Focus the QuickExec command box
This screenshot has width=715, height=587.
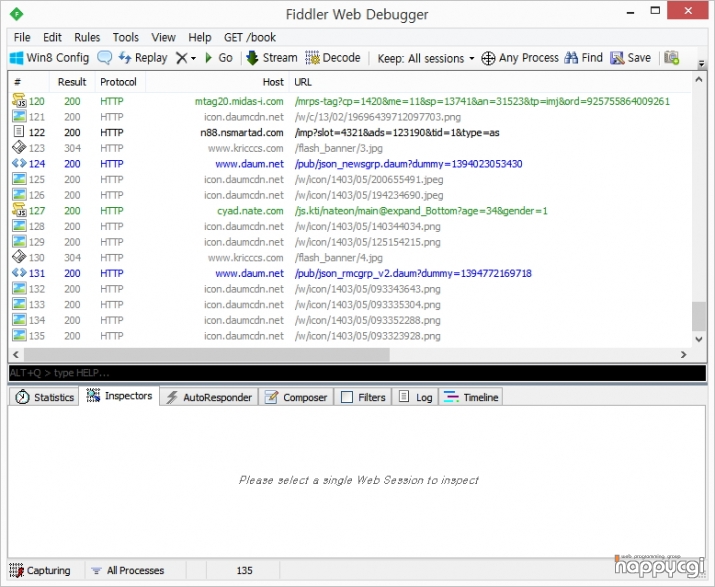pos(357,373)
